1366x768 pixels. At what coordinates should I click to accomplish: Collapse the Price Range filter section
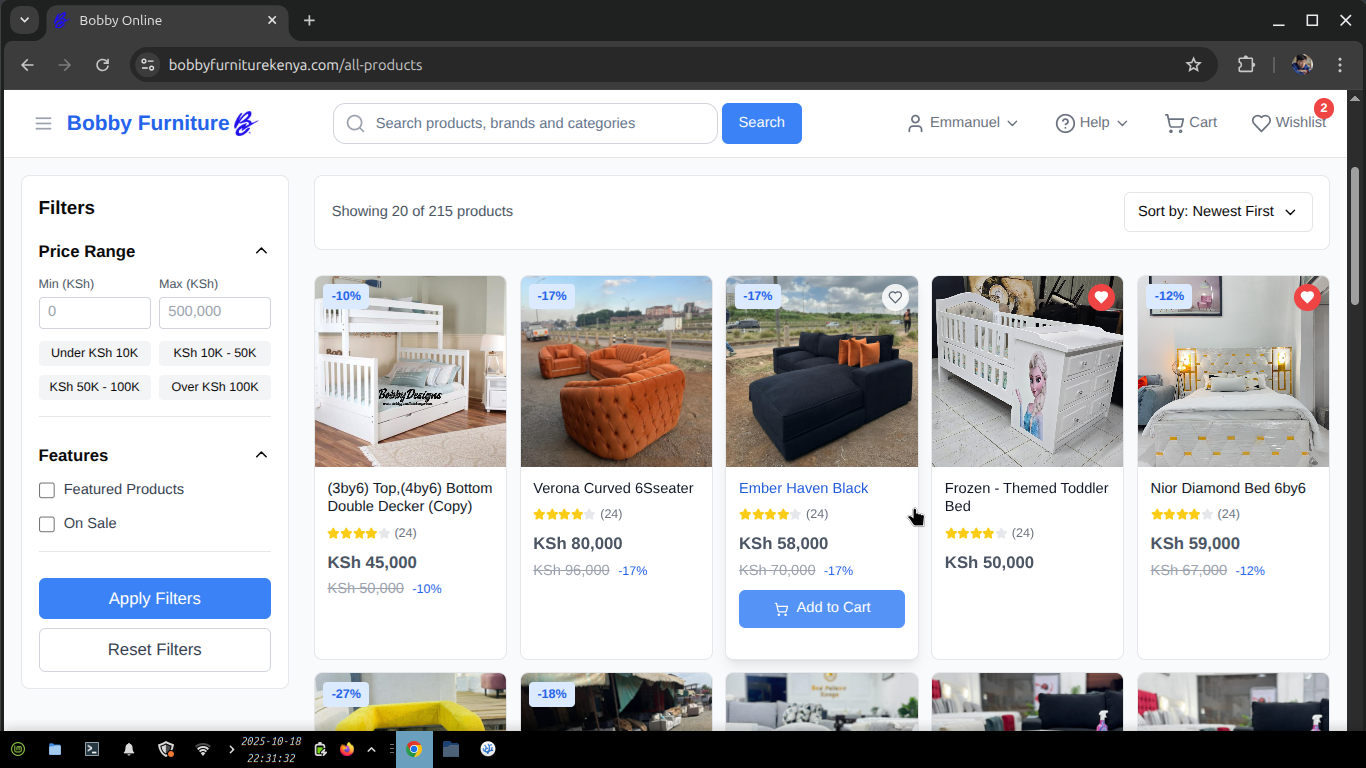point(261,251)
